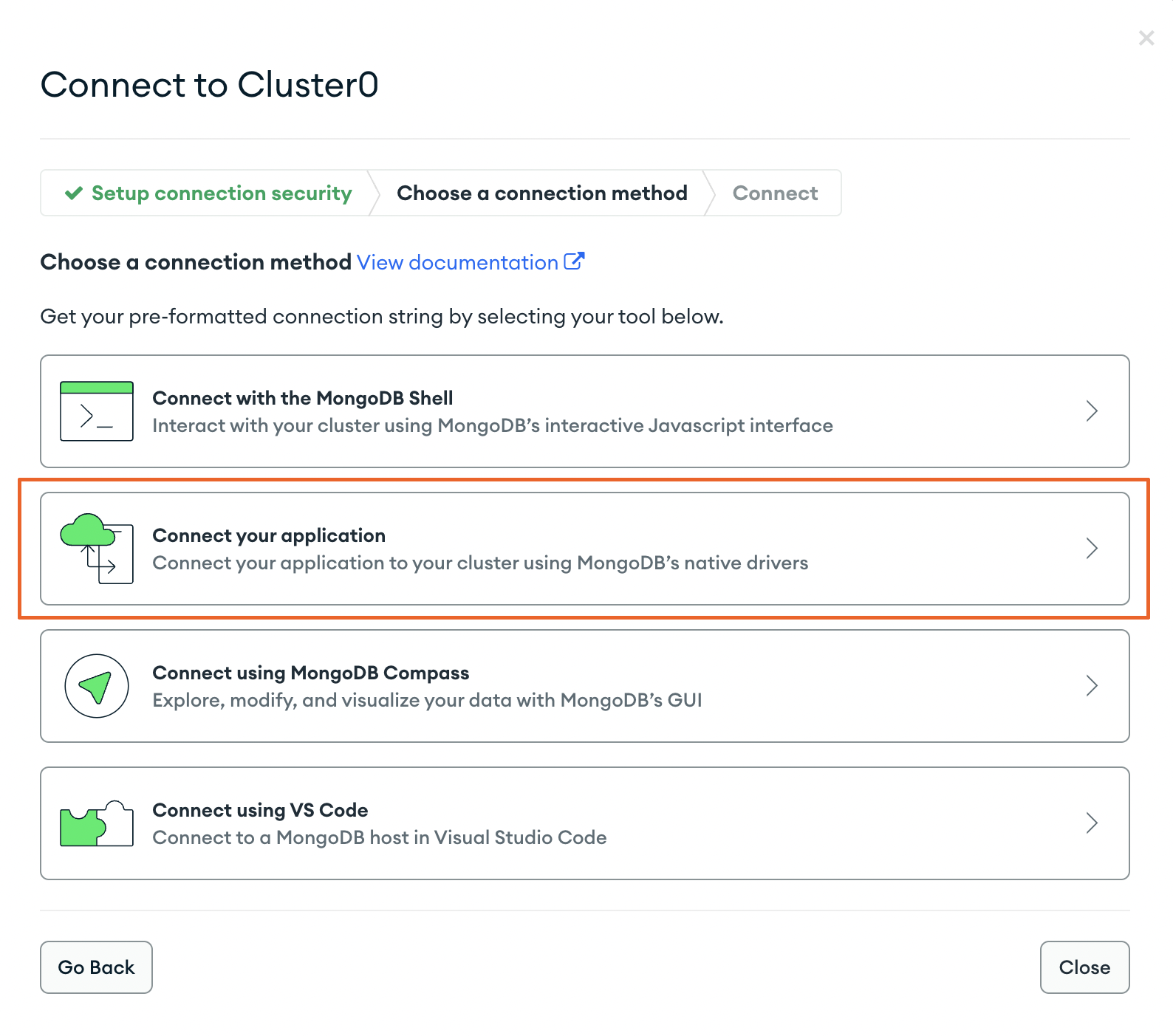Image resolution: width=1173 pixels, height=1036 pixels.
Task: Select the Connect your application option
Action: coord(517,548)
